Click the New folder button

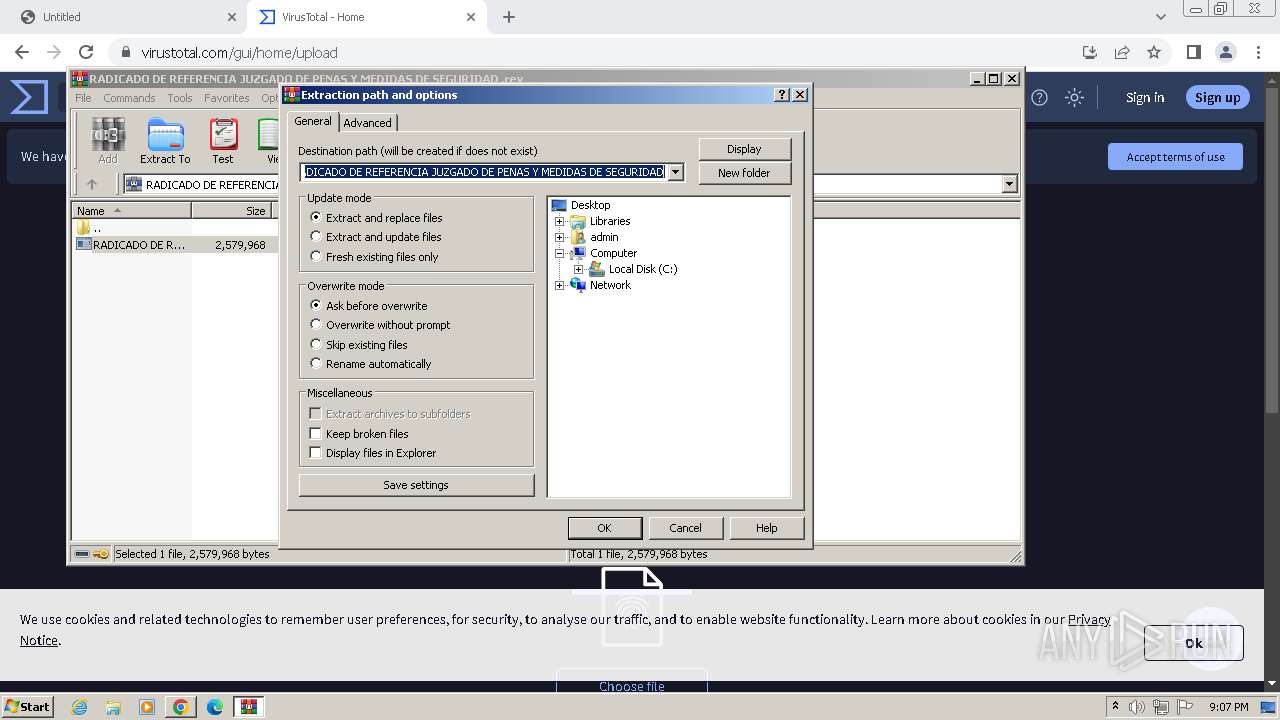pos(744,173)
